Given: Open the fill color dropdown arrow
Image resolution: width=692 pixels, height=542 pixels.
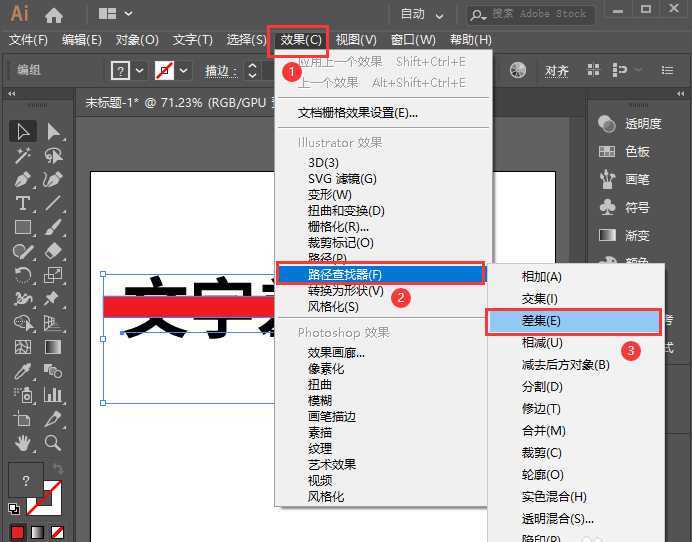Looking at the screenshot, I should tap(140, 70).
